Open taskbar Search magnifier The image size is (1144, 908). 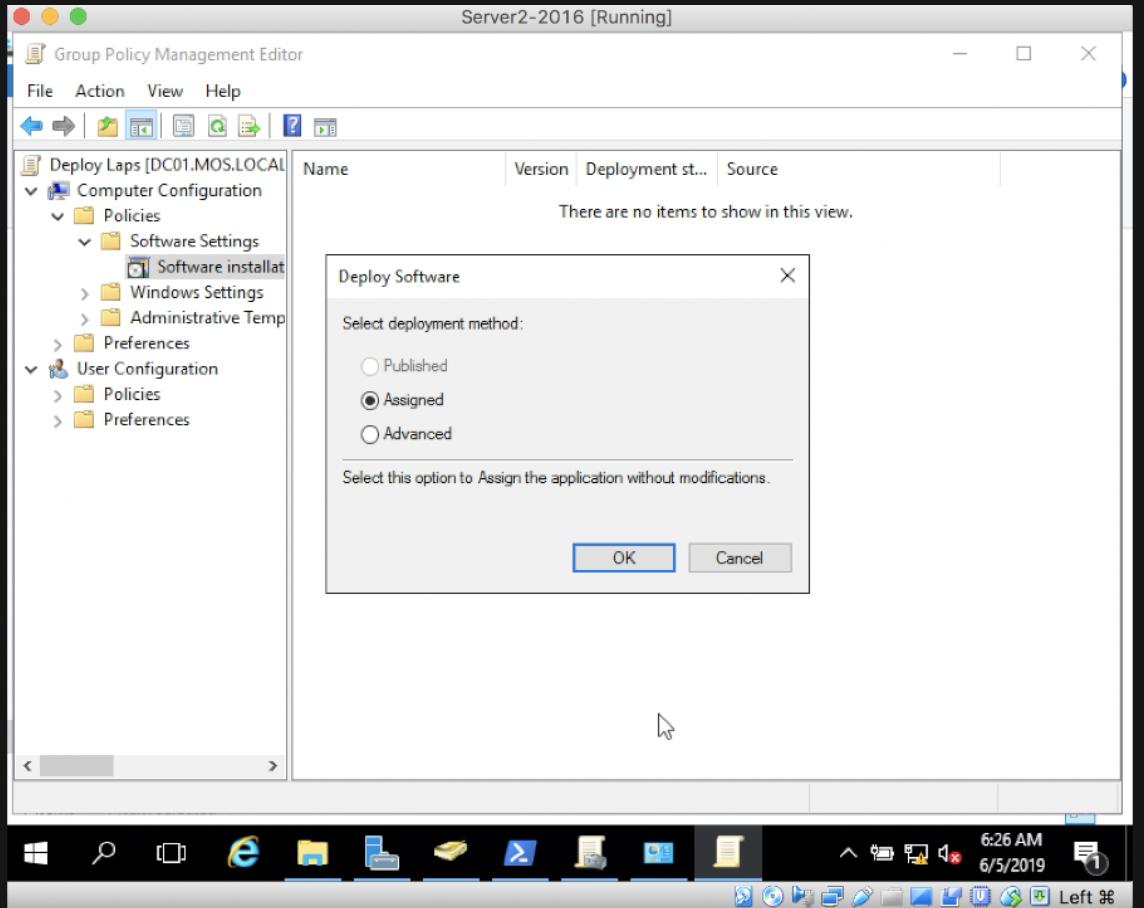coord(104,852)
